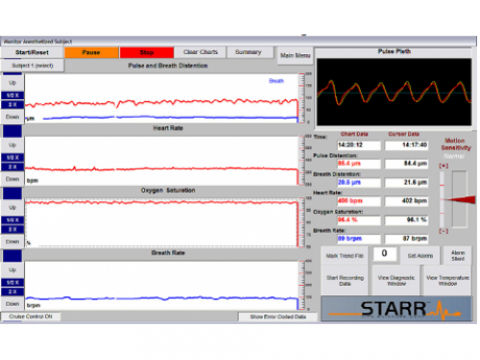Image resolution: width=480 pixels, height=360 pixels.
Task: Click the Chart Data Breath Rate value
Action: coord(359,239)
